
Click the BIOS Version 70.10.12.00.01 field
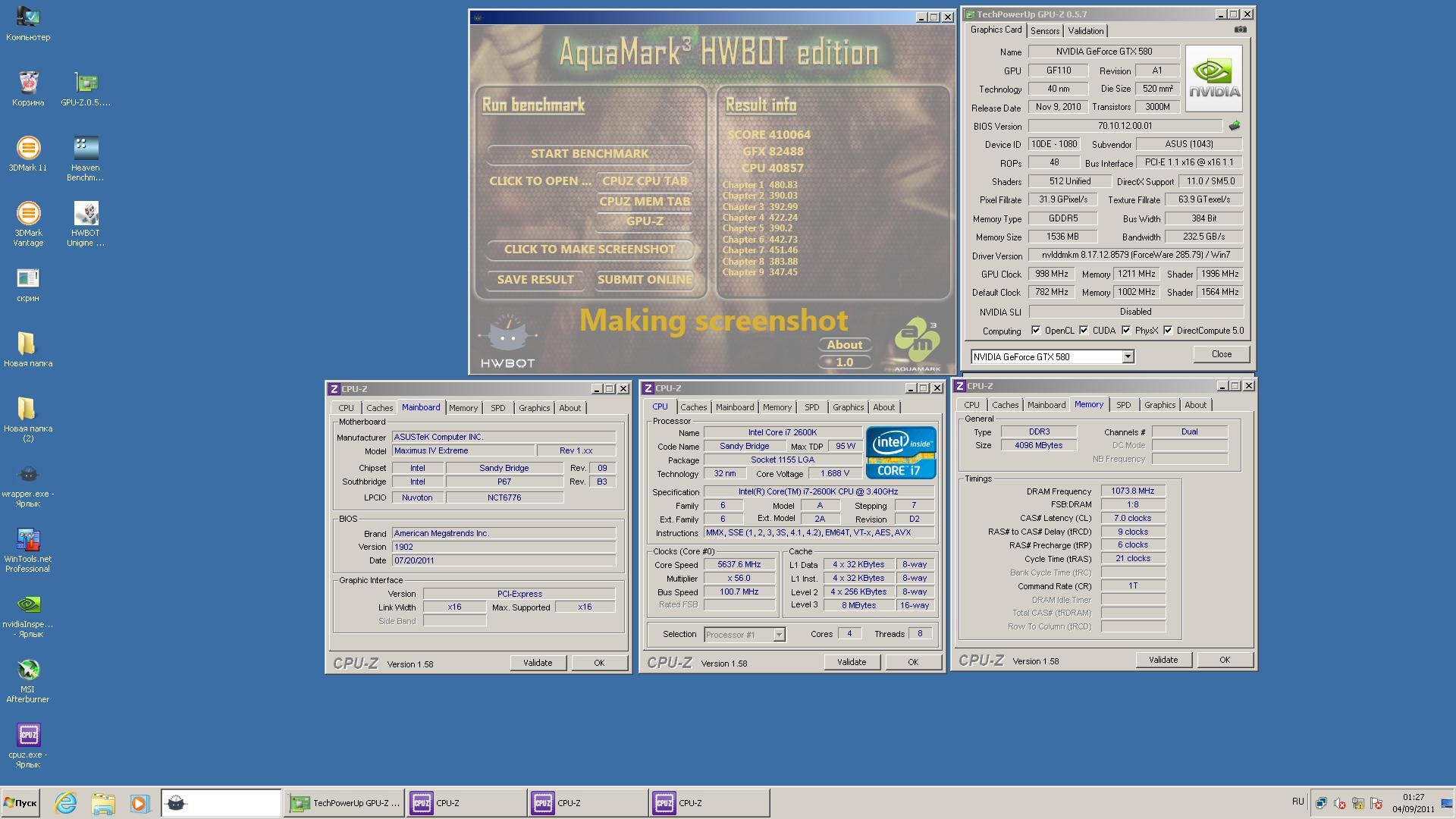(1125, 126)
